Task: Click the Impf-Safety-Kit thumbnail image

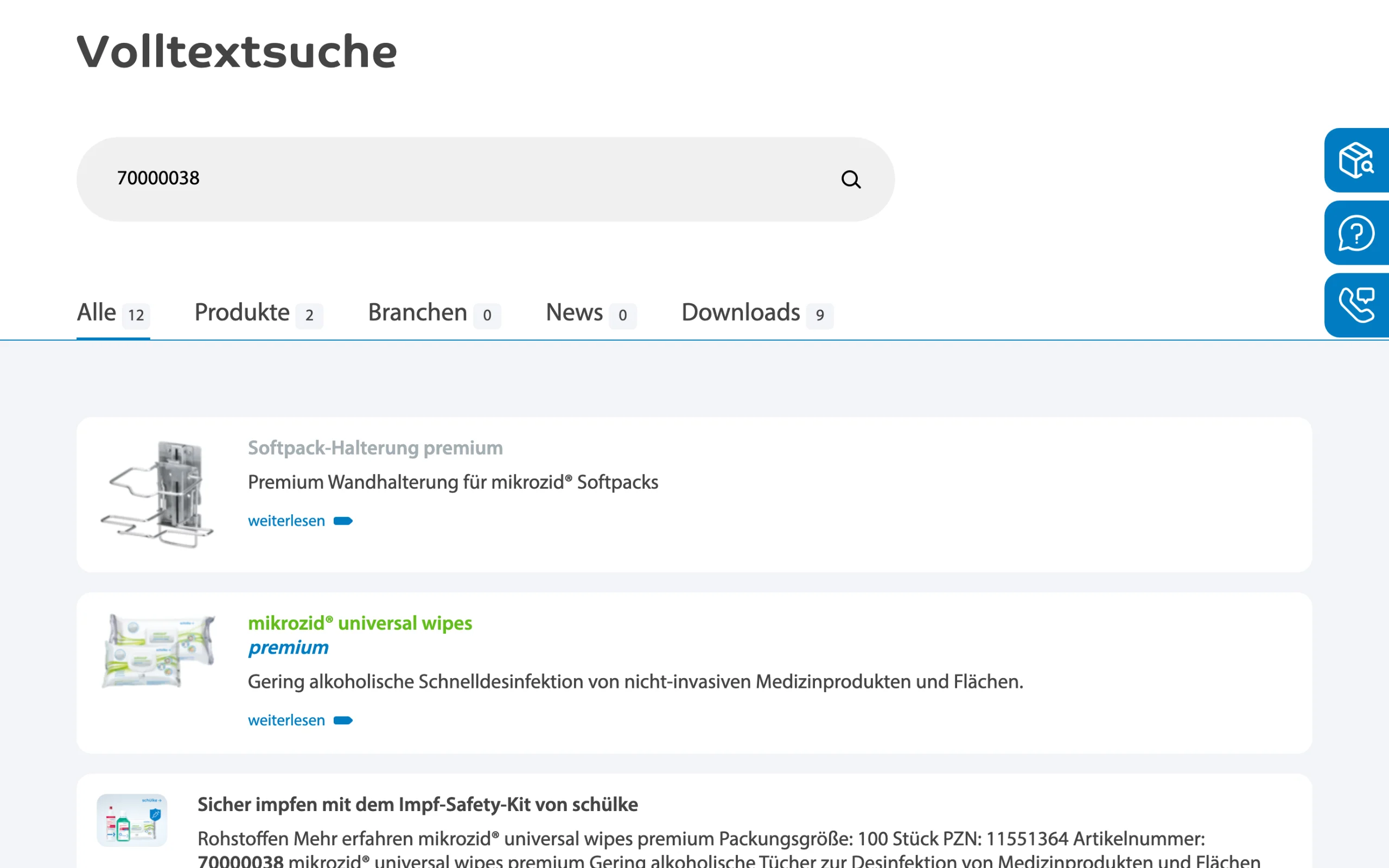Action: (x=131, y=820)
